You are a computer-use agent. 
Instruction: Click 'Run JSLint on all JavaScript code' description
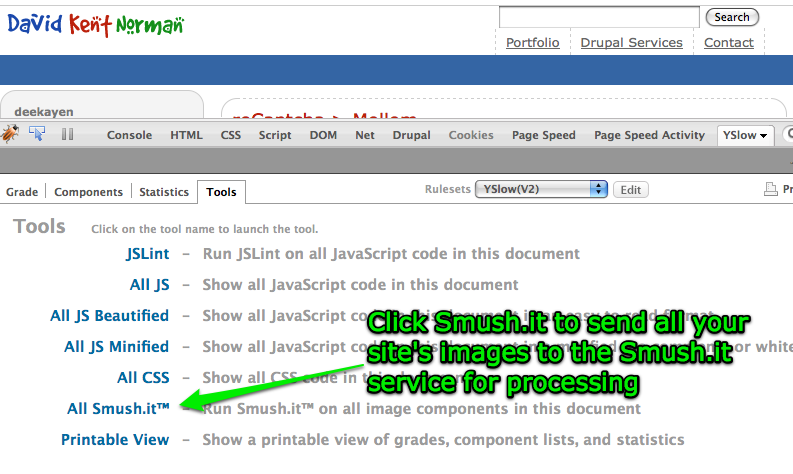click(x=391, y=254)
